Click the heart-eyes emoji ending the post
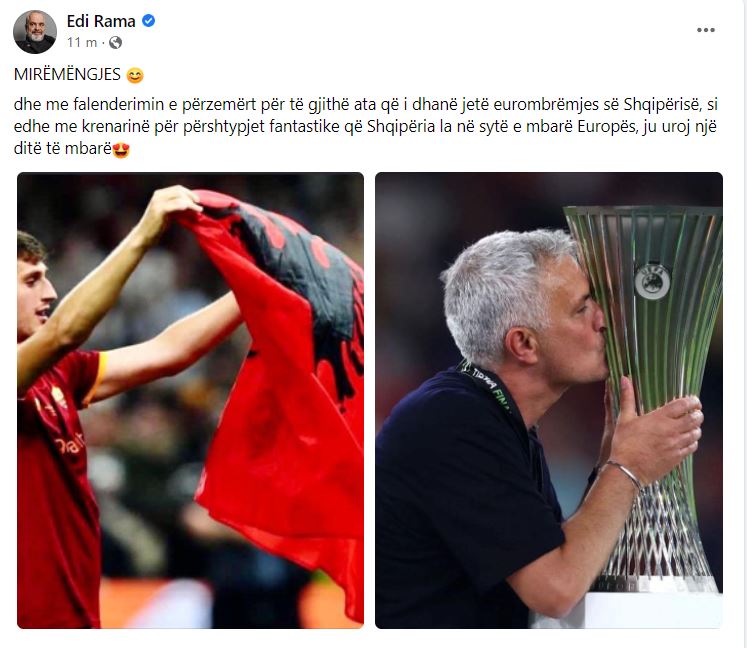Screen dimensions: 747x648 point(121,150)
